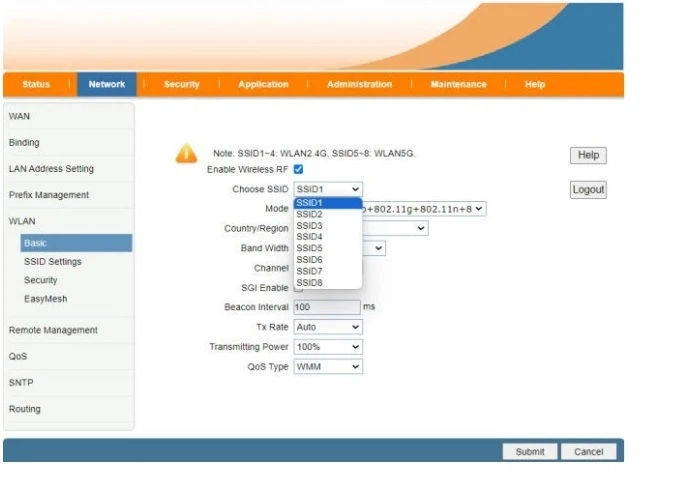694x496 pixels.
Task: Open the Status tab
Action: tap(36, 85)
